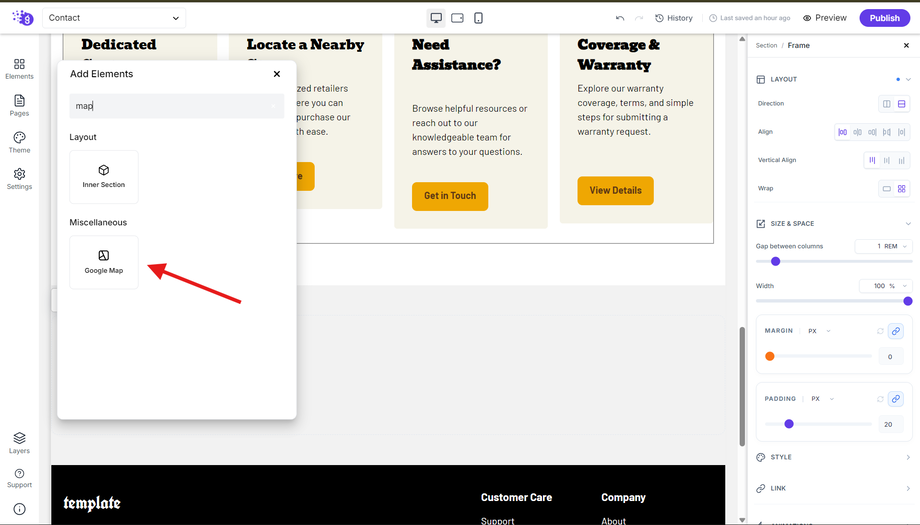Click the app logo at top left

(23, 18)
